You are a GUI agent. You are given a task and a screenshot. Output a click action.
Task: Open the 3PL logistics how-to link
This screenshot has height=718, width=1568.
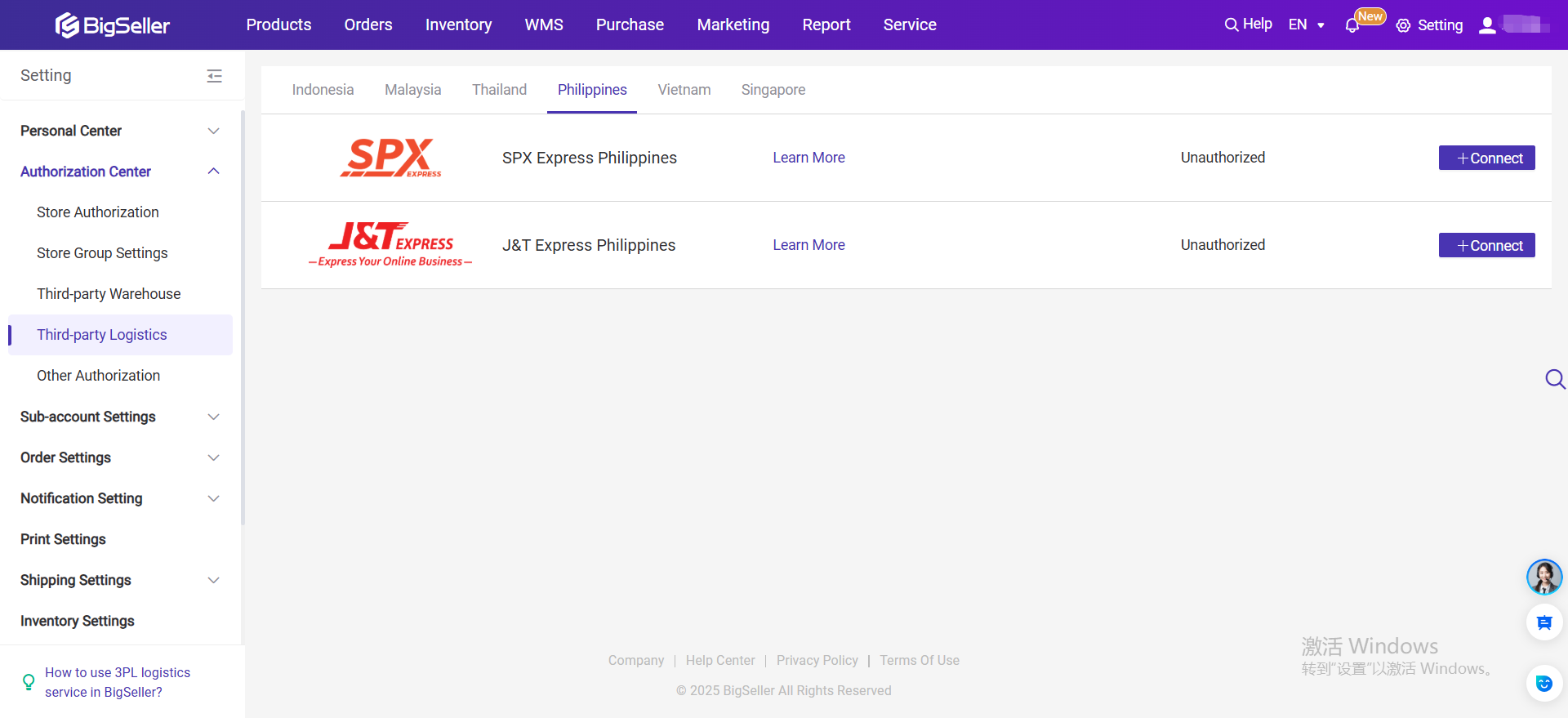117,682
